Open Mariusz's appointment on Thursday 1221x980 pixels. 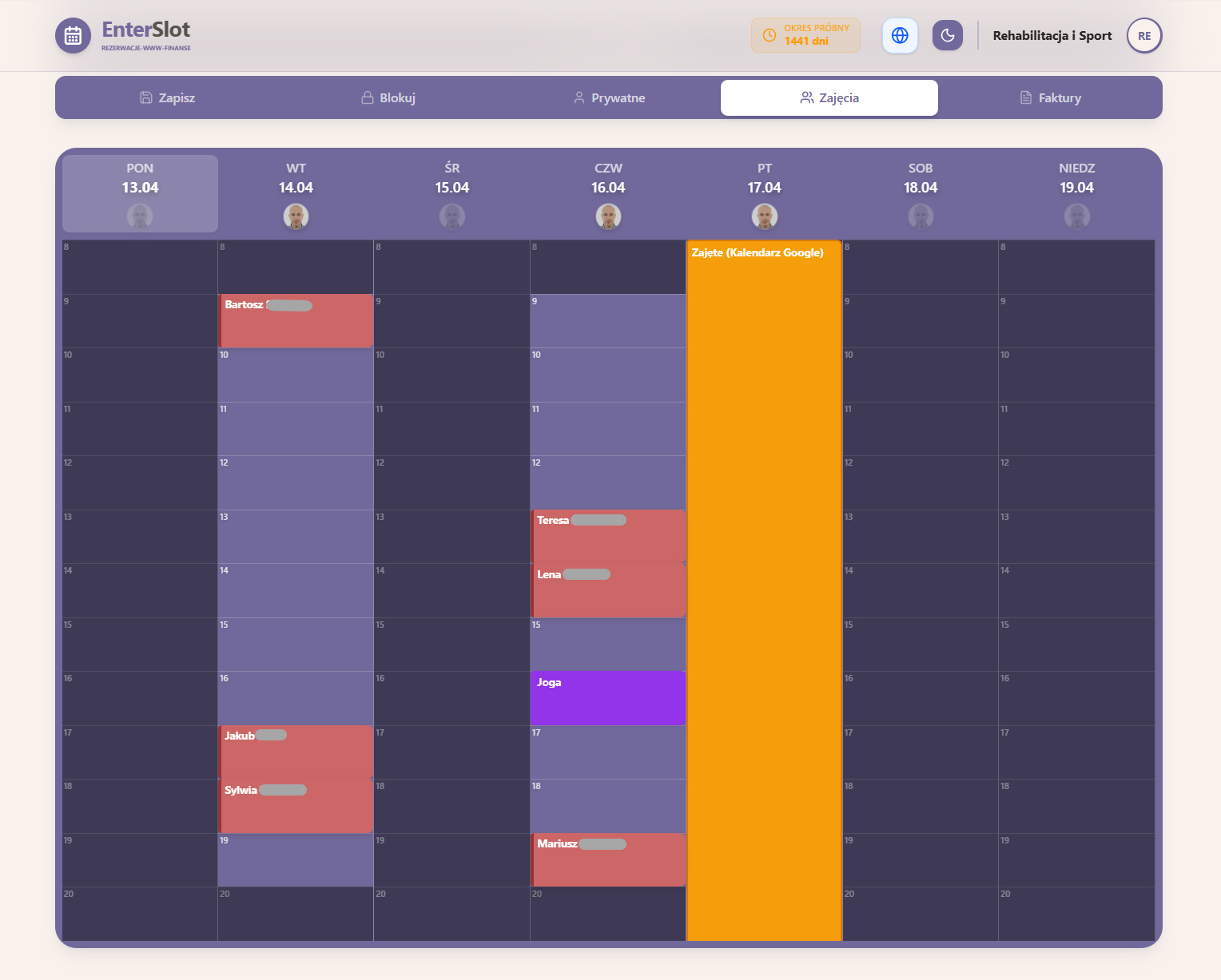coord(608,860)
